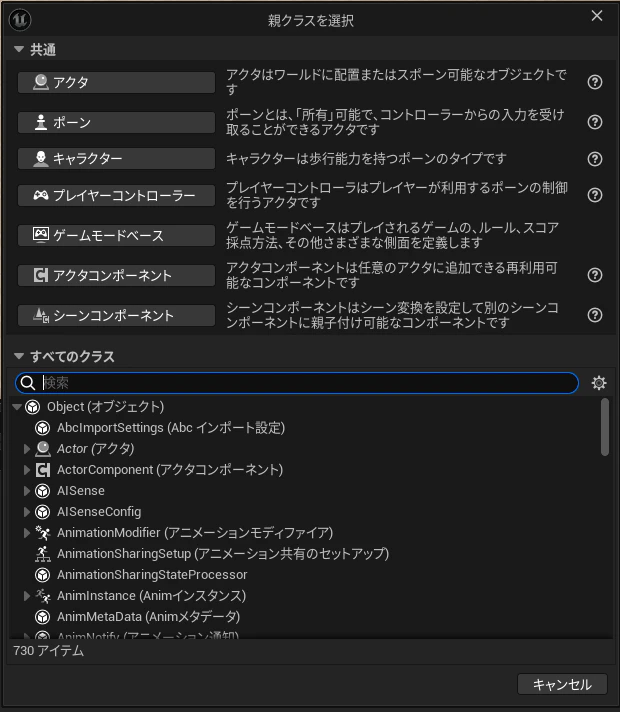
Task: Open help for プレイヤーコントローラー class
Action: pos(595,195)
